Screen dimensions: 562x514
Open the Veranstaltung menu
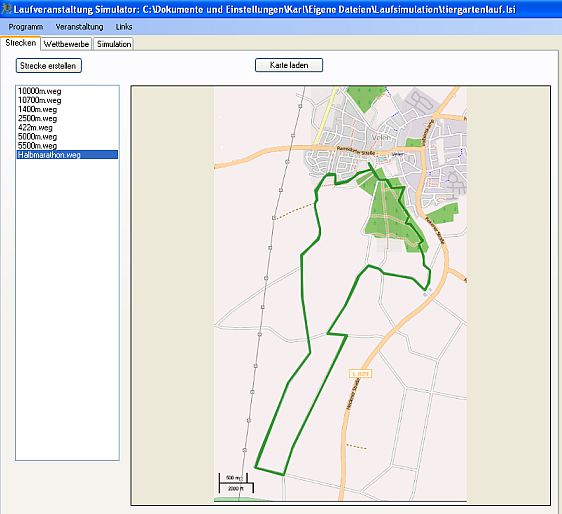[x=79, y=27]
